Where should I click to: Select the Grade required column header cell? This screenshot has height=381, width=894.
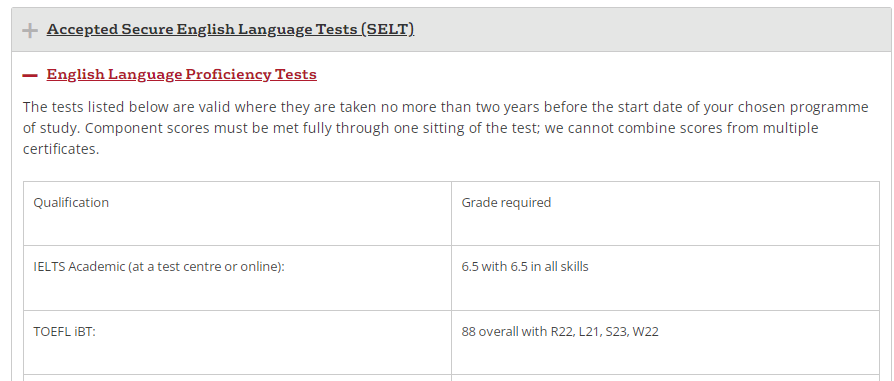(665, 214)
